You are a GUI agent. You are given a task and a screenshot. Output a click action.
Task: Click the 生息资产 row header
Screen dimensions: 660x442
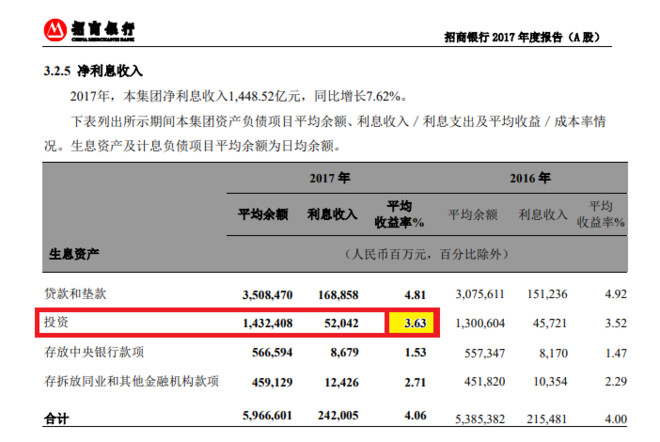pyautogui.click(x=74, y=254)
